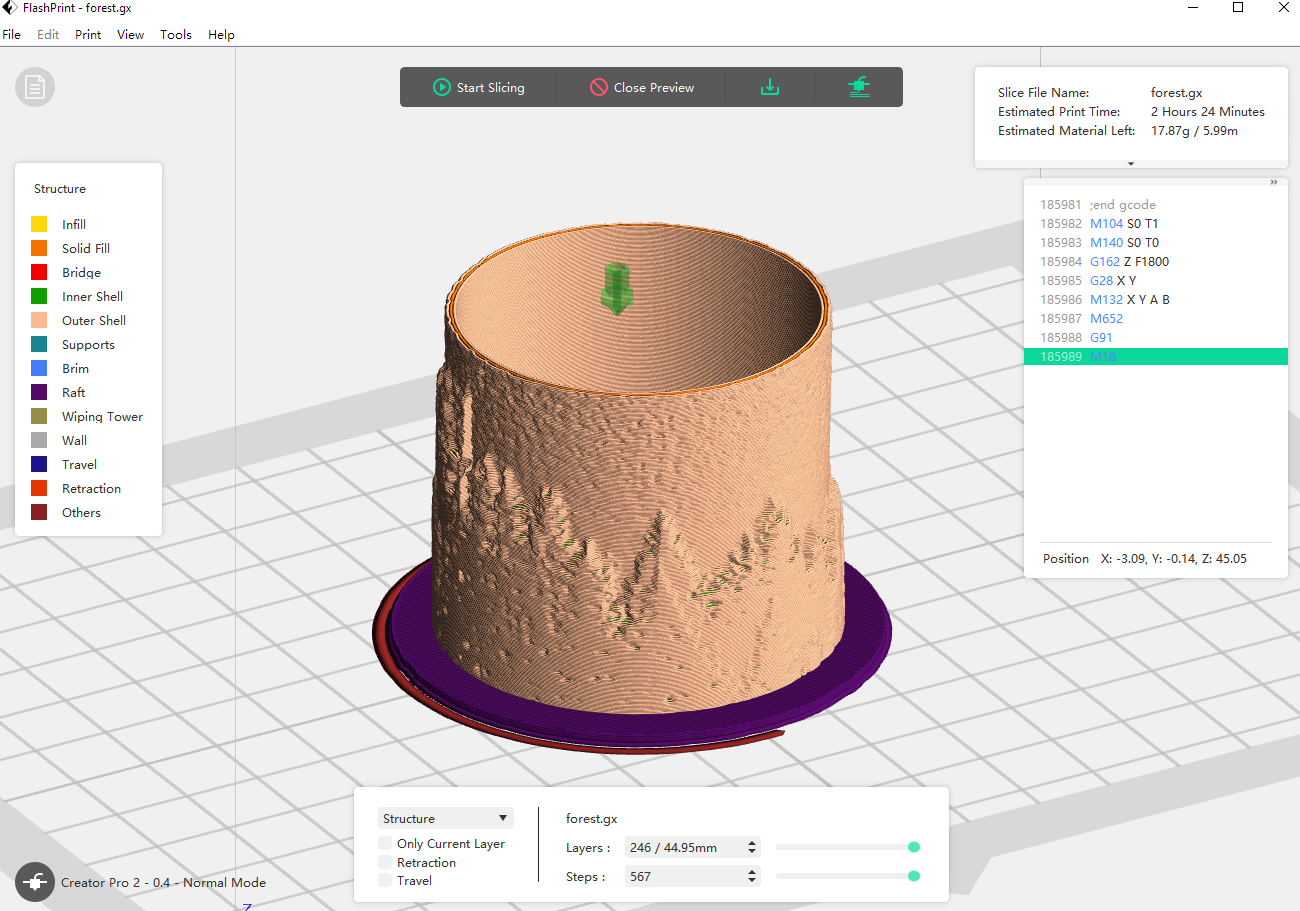
Task: Expand the slice info panel arrow
Action: (1131, 163)
